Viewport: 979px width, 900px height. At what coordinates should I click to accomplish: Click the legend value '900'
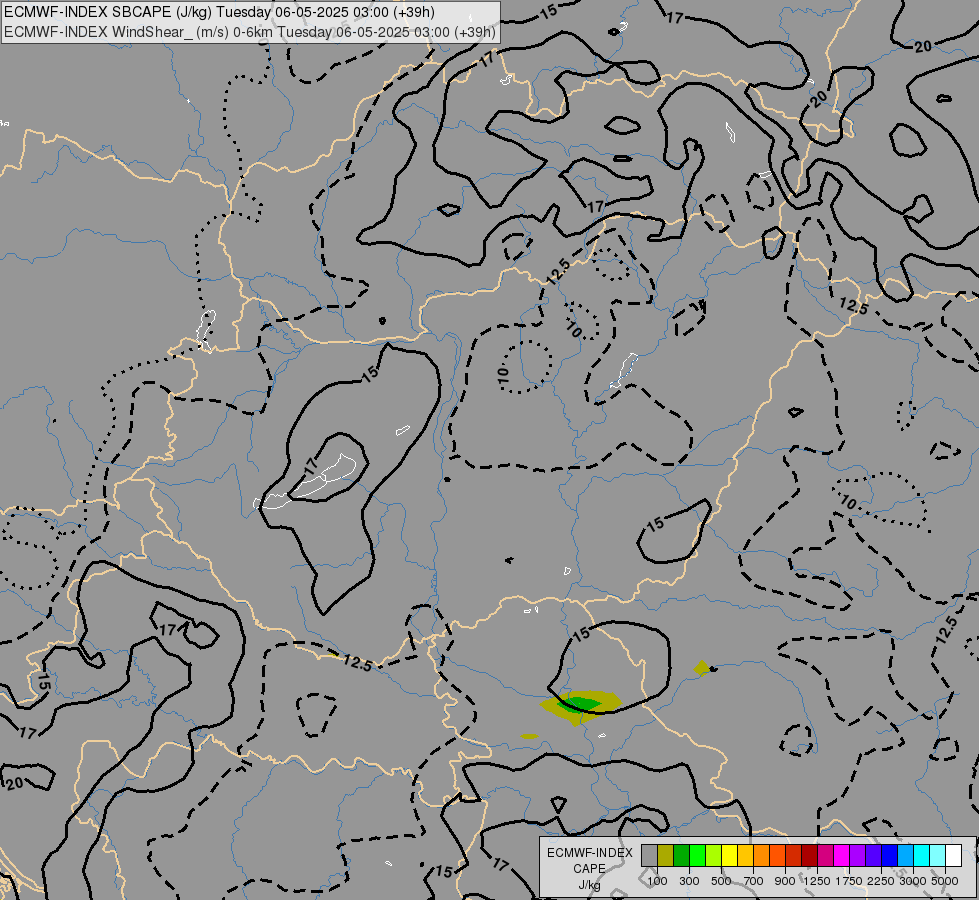click(785, 881)
